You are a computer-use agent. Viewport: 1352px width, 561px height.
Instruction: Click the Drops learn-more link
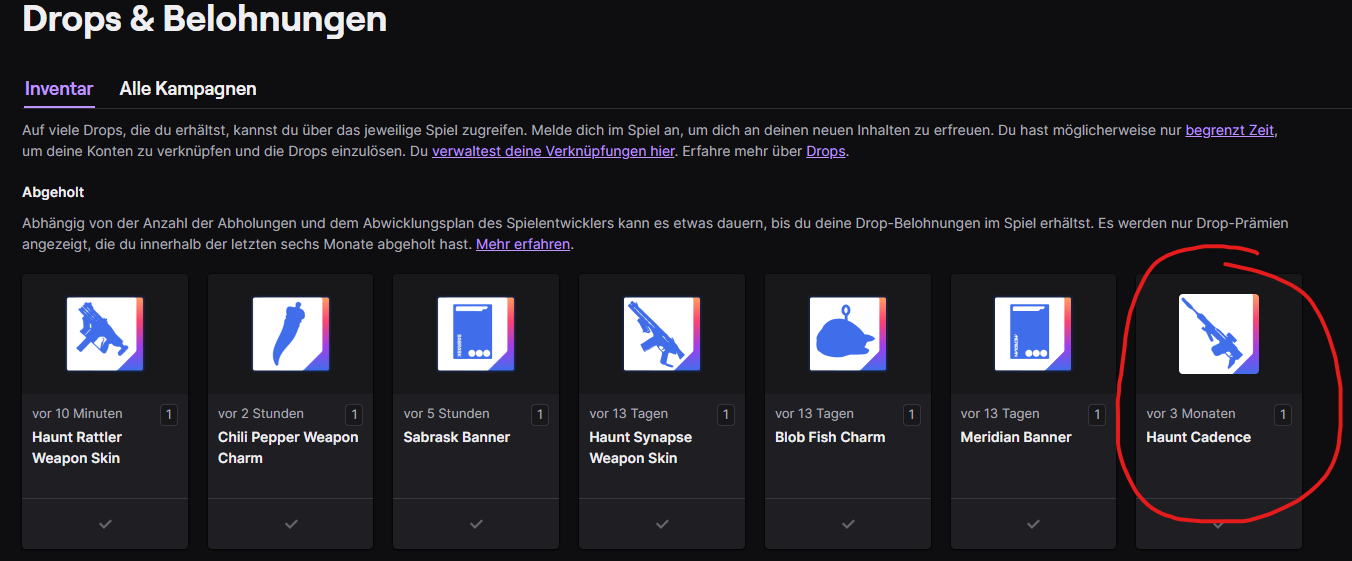point(825,151)
